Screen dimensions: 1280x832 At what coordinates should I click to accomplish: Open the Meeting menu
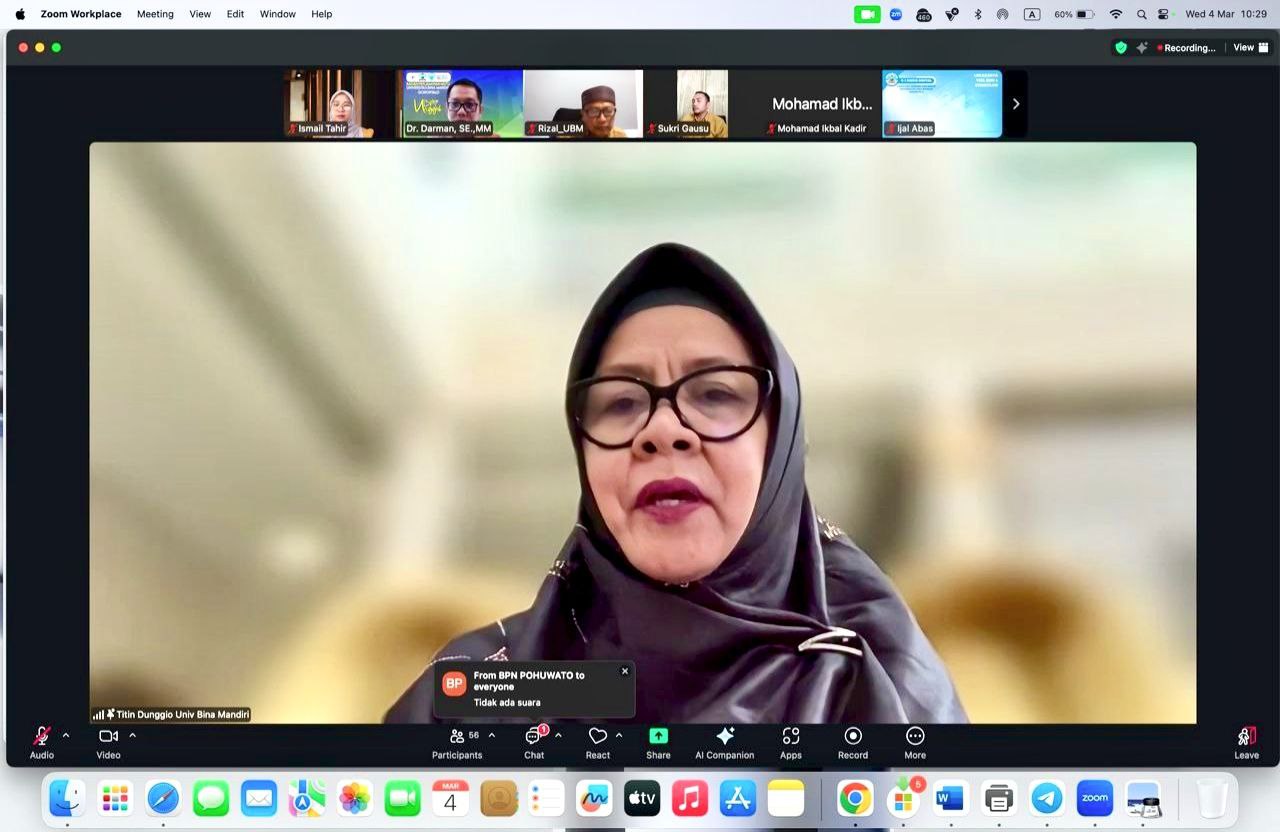pos(155,13)
